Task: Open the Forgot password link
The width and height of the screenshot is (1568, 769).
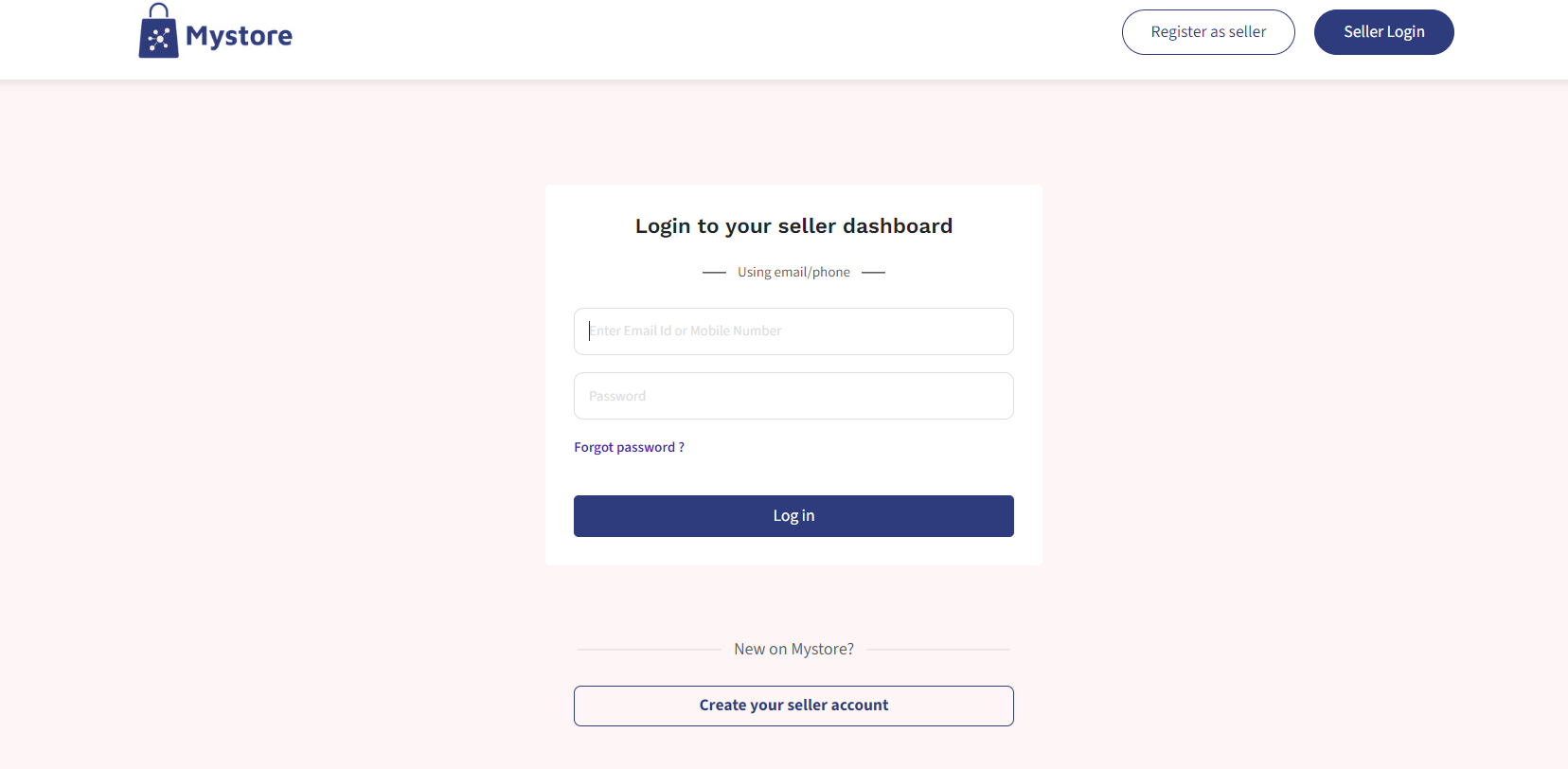Action: pos(624,447)
